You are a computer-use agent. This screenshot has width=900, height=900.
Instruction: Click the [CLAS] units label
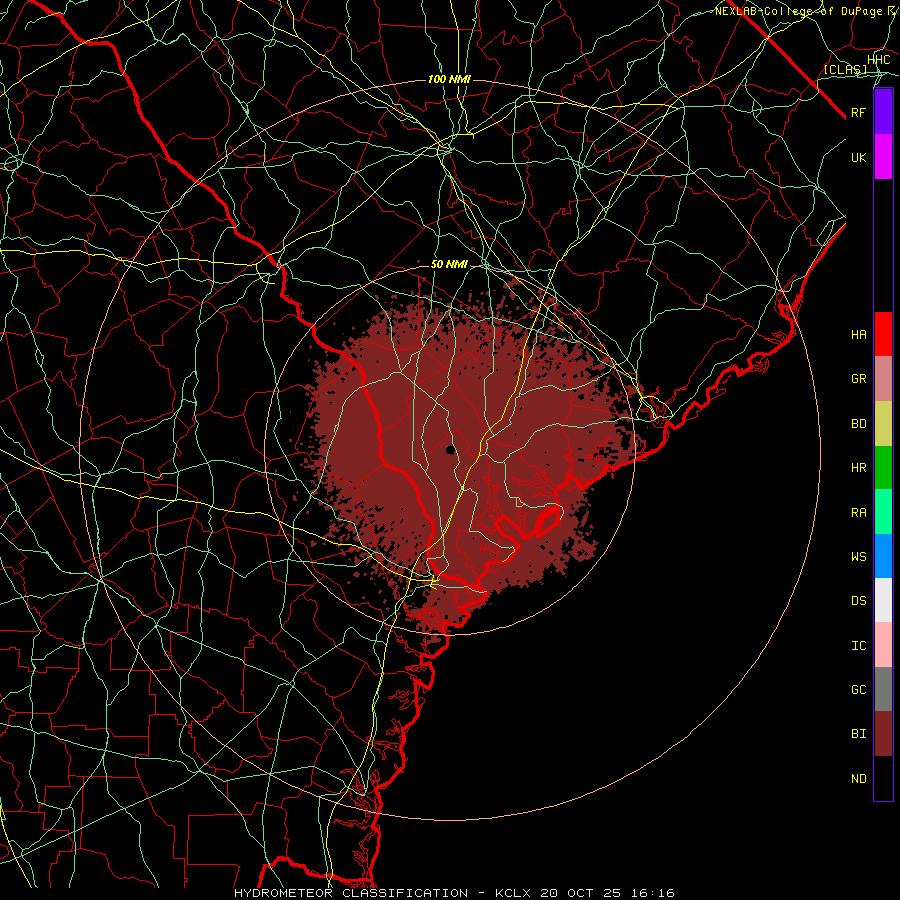click(845, 69)
